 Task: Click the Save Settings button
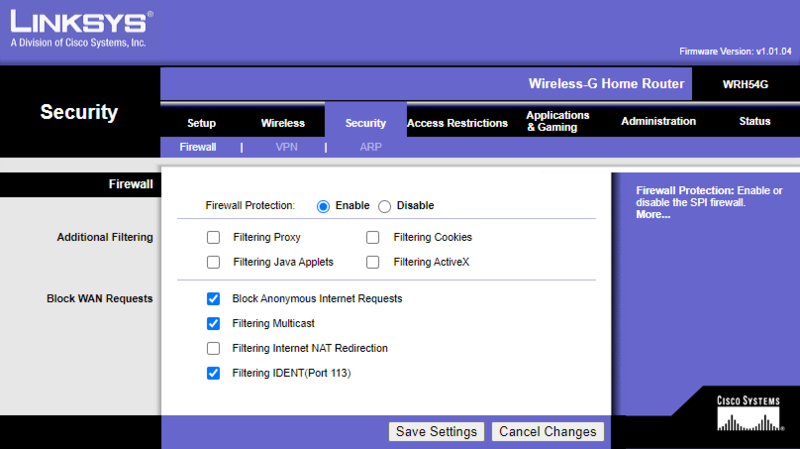pos(436,432)
